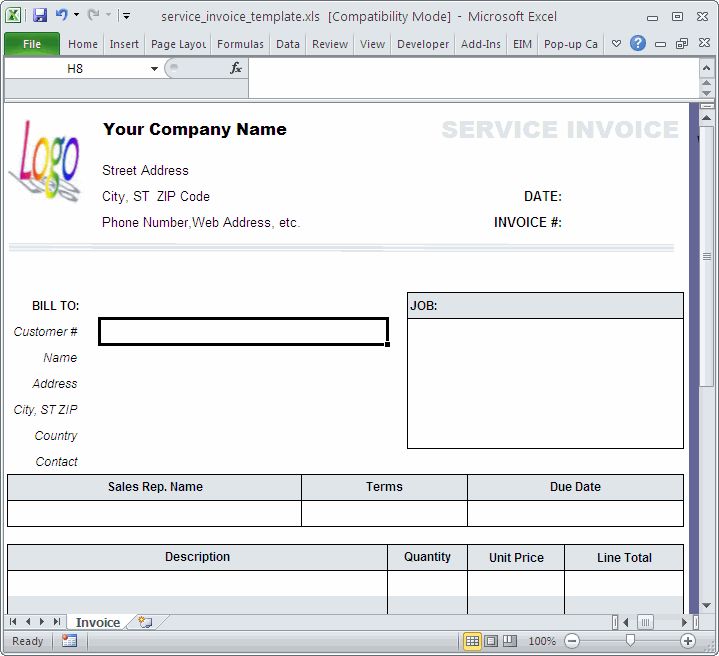Click the horizontal scrollbar left arrow

[x=626, y=622]
